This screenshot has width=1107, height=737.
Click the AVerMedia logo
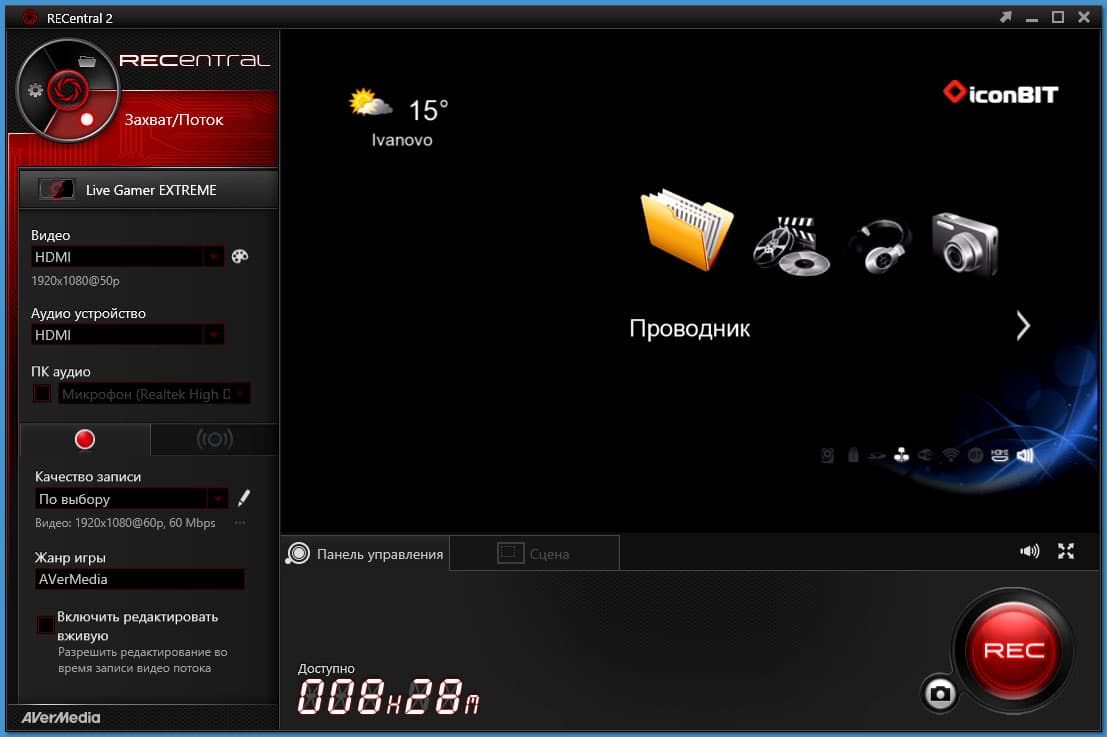(61, 717)
